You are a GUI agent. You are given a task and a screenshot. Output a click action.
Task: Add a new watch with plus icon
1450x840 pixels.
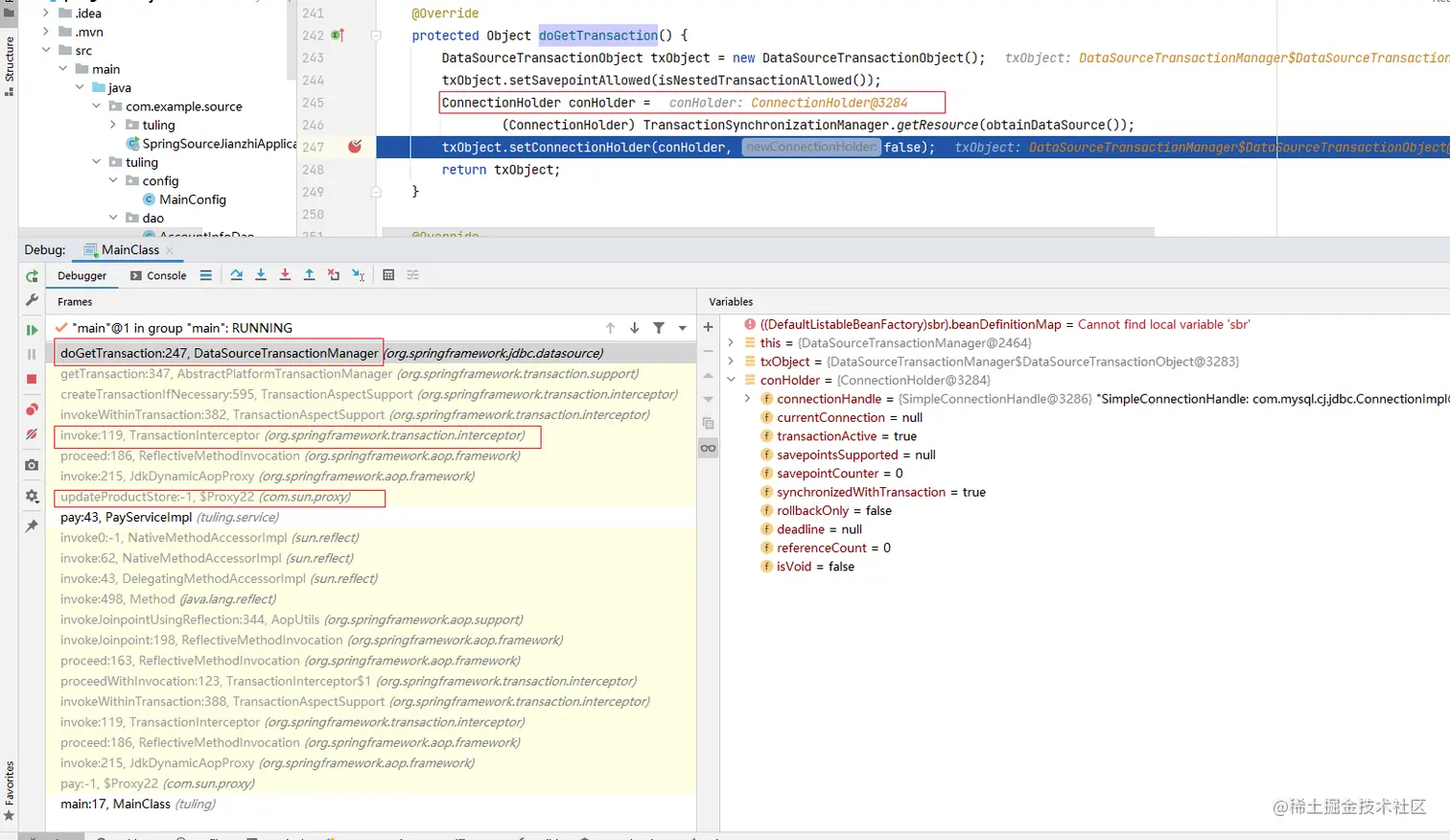[709, 327]
